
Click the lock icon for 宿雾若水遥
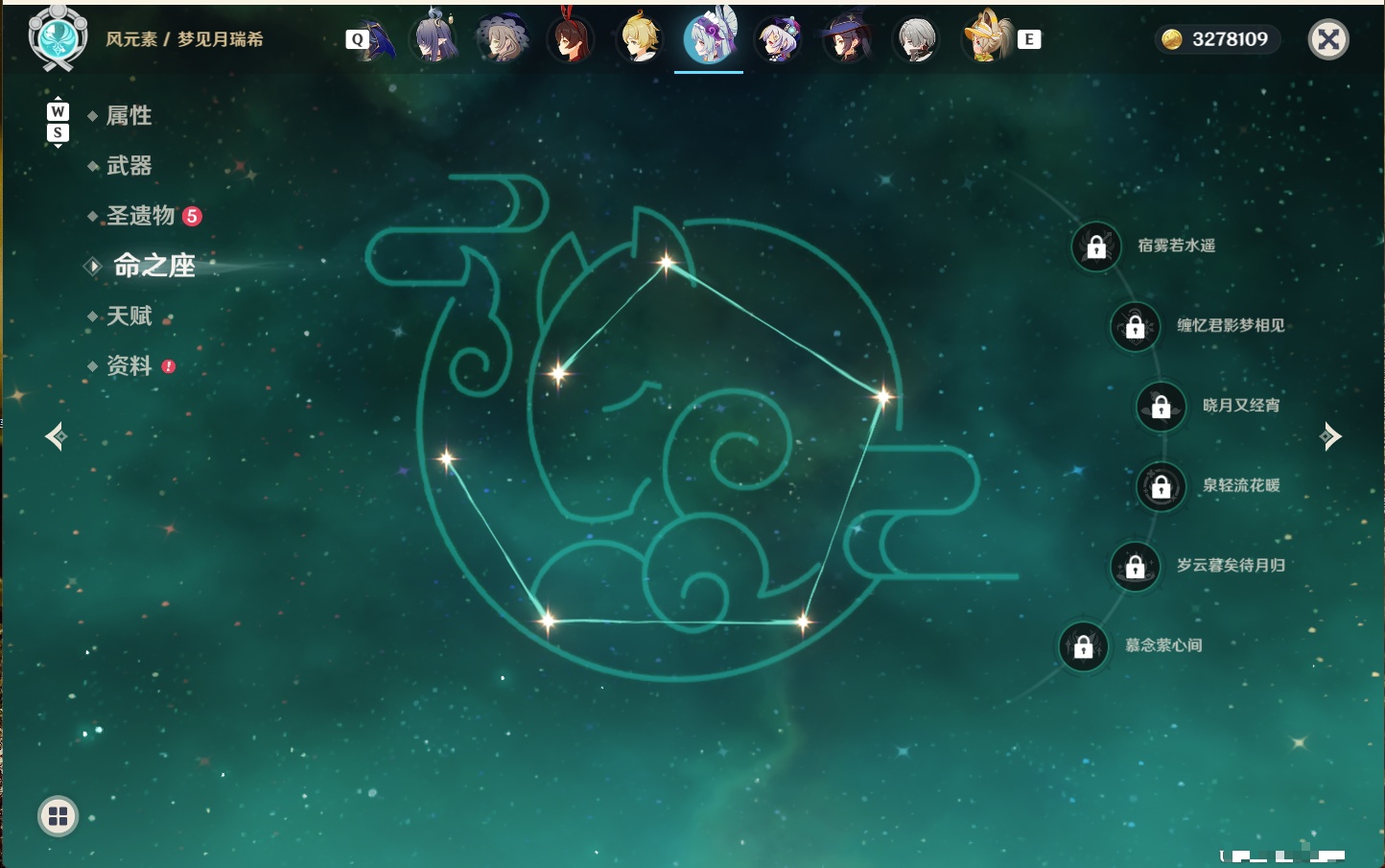[1096, 246]
